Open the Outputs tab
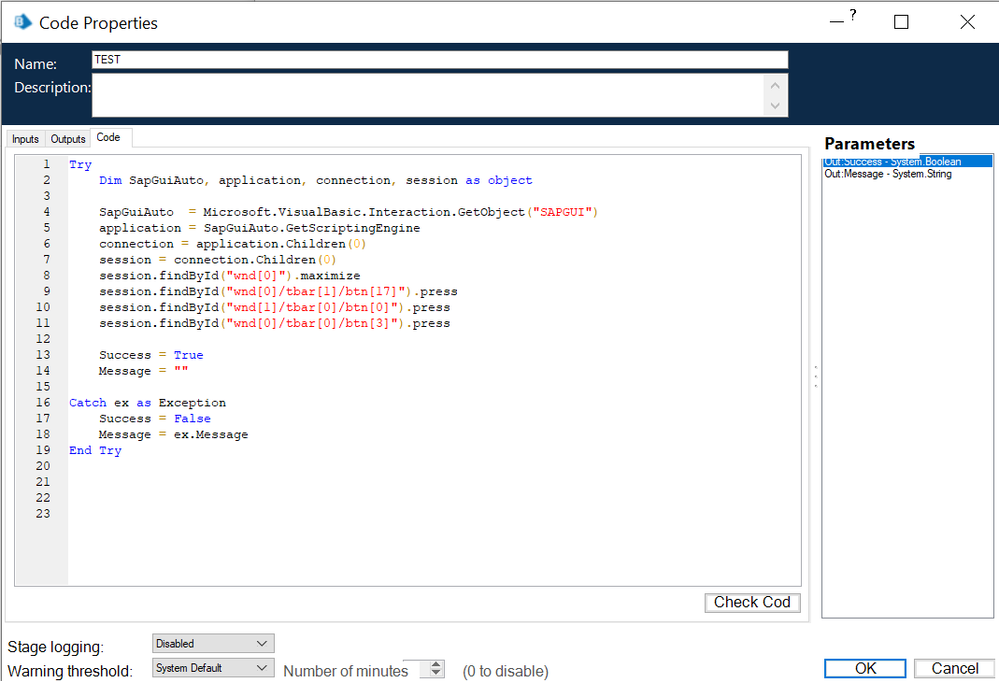The width and height of the screenshot is (999, 681). click(68, 139)
